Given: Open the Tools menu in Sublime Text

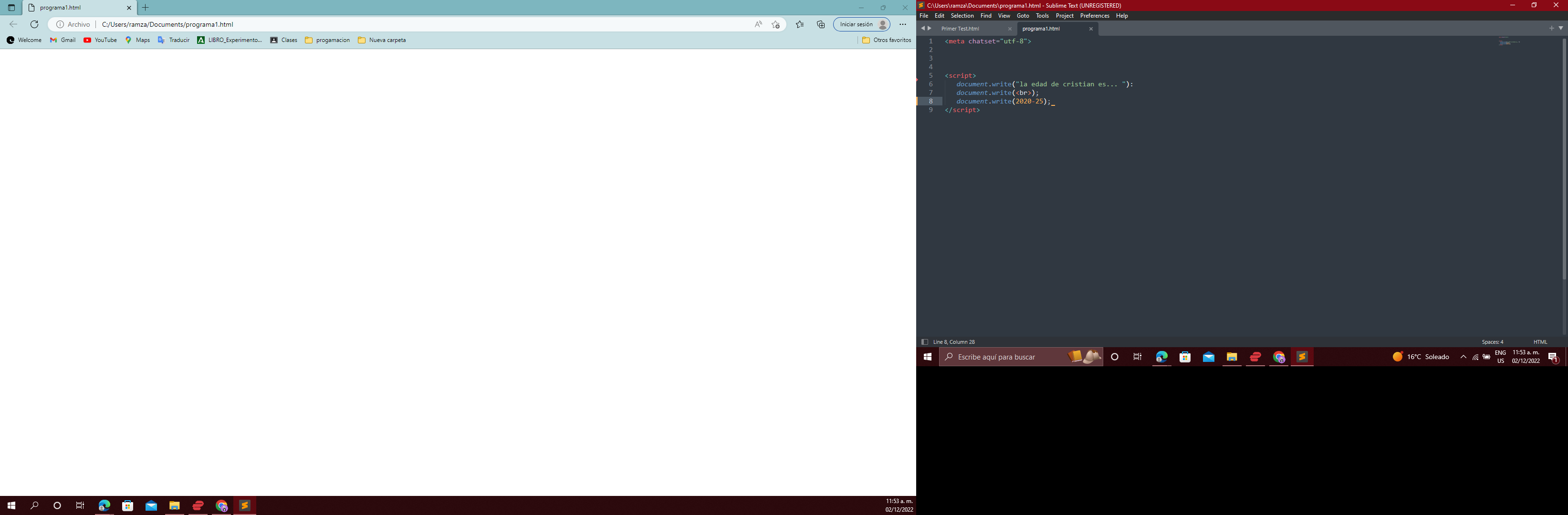Looking at the screenshot, I should click(x=1042, y=16).
